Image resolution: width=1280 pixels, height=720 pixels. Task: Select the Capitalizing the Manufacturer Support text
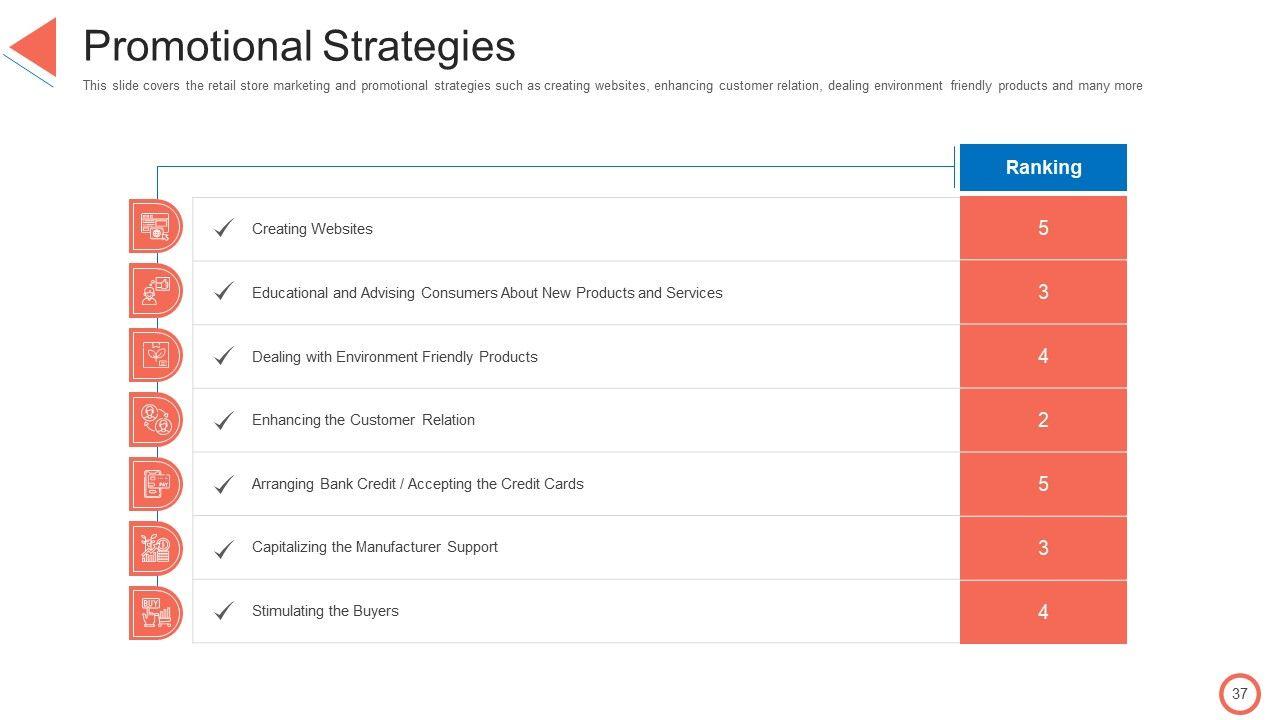(x=374, y=547)
